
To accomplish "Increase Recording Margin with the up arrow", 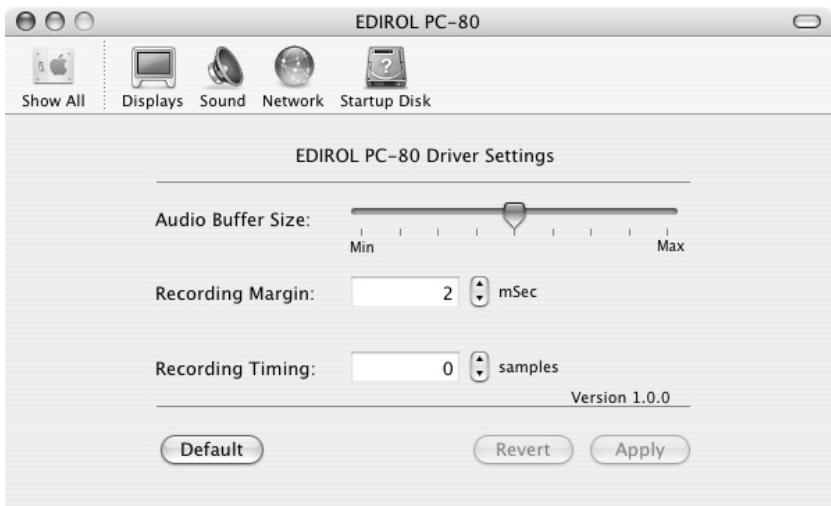I will click(x=480, y=287).
